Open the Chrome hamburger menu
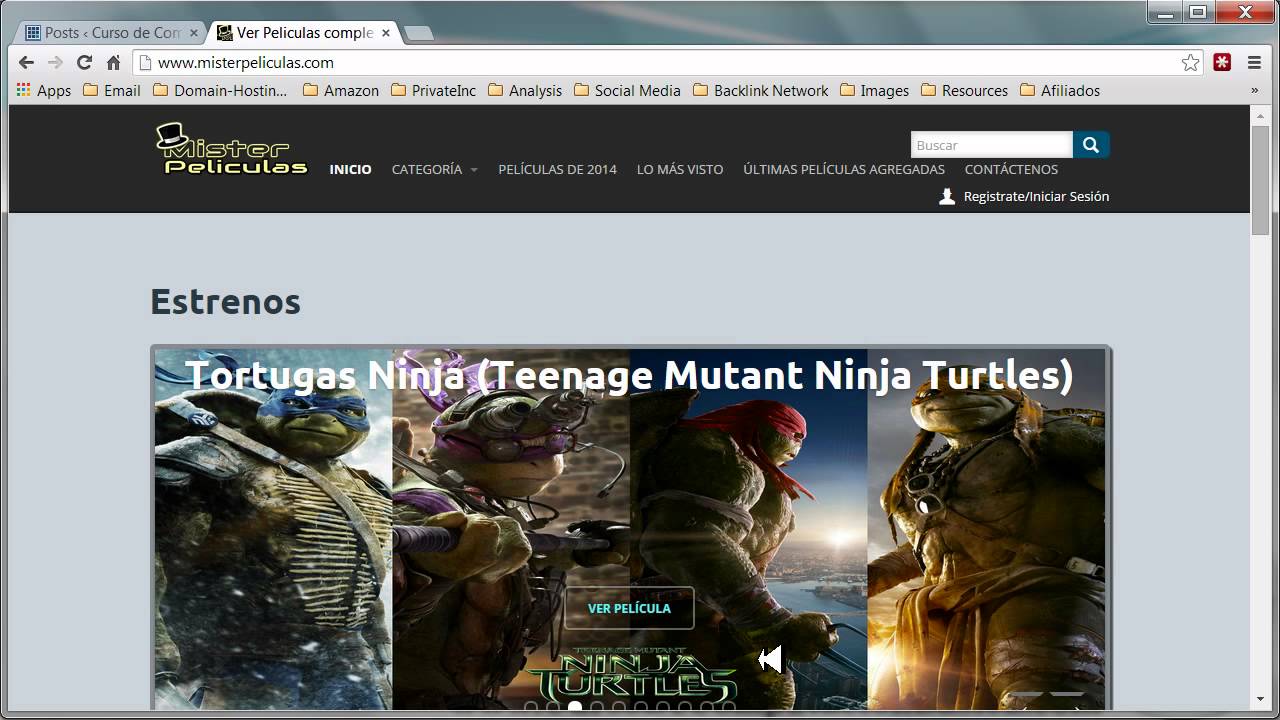The width and height of the screenshot is (1280, 720). (x=1254, y=62)
